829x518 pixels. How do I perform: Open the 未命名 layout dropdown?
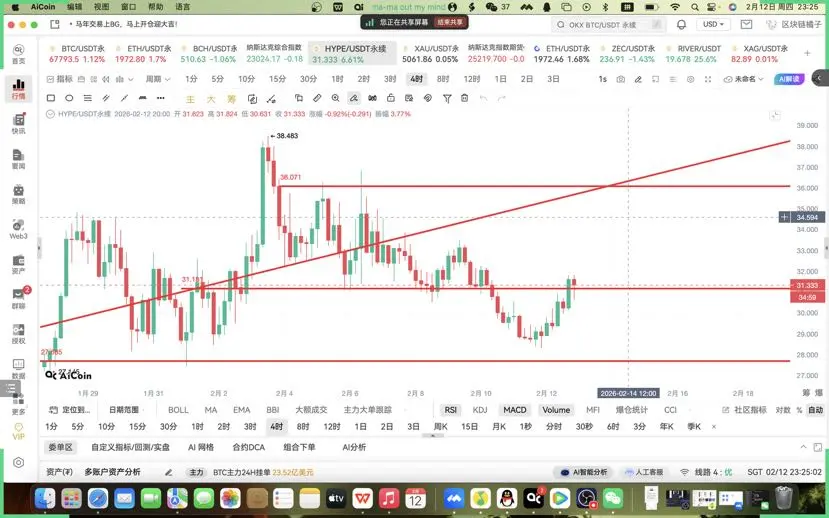click(743, 79)
